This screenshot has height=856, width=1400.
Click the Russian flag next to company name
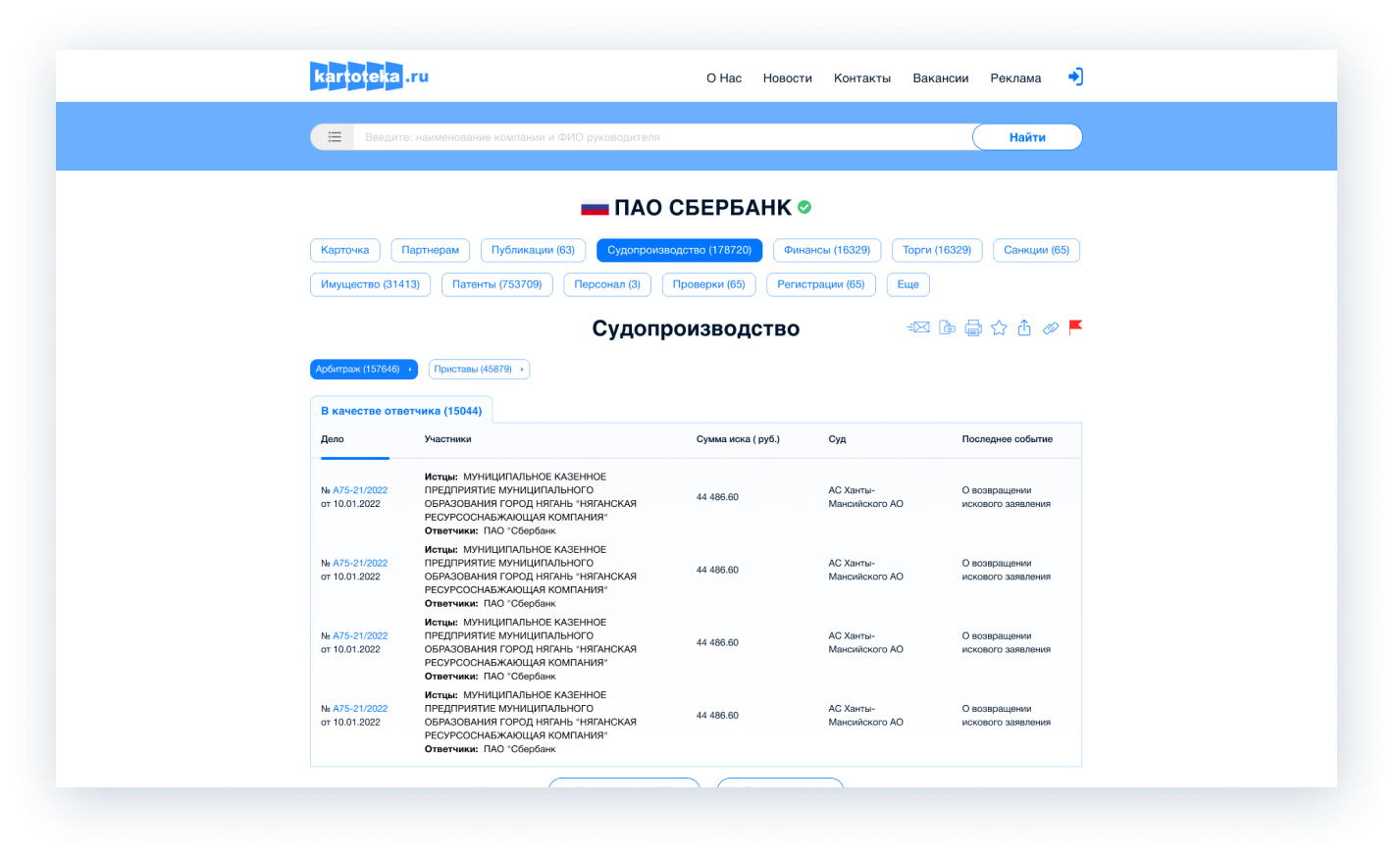click(595, 208)
